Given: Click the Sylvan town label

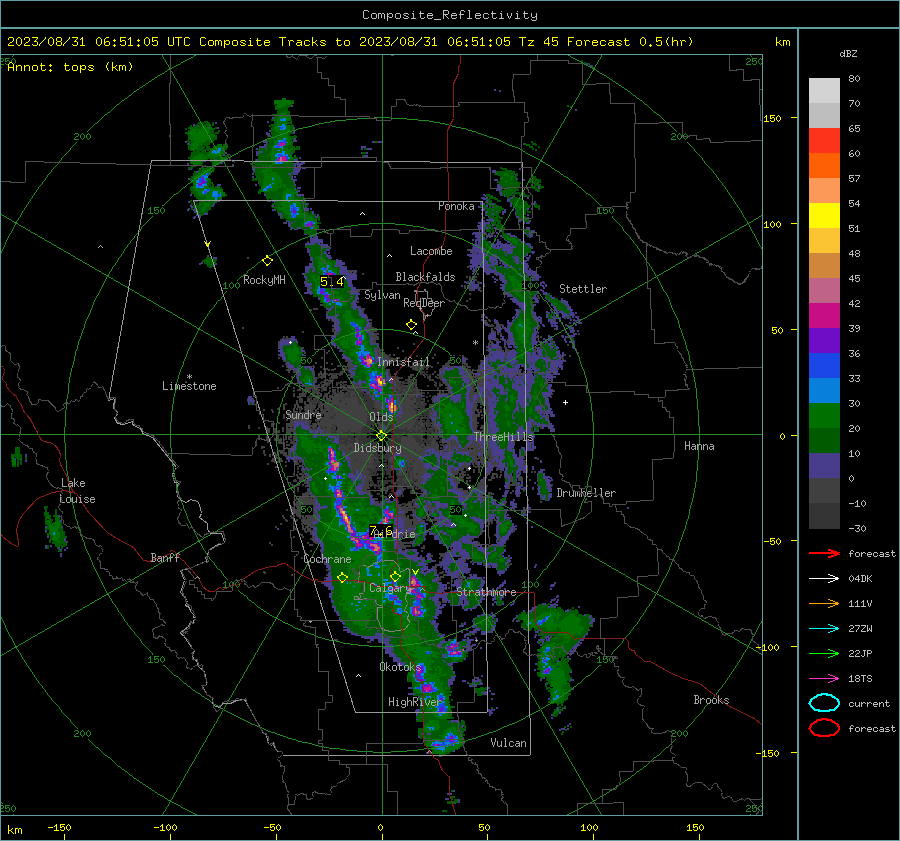Looking at the screenshot, I should [x=382, y=295].
